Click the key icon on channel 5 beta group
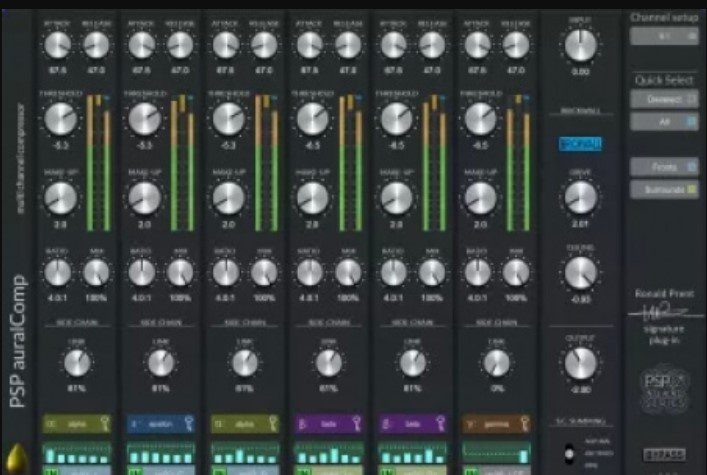Screen dimensions: 707x475 (441, 424)
